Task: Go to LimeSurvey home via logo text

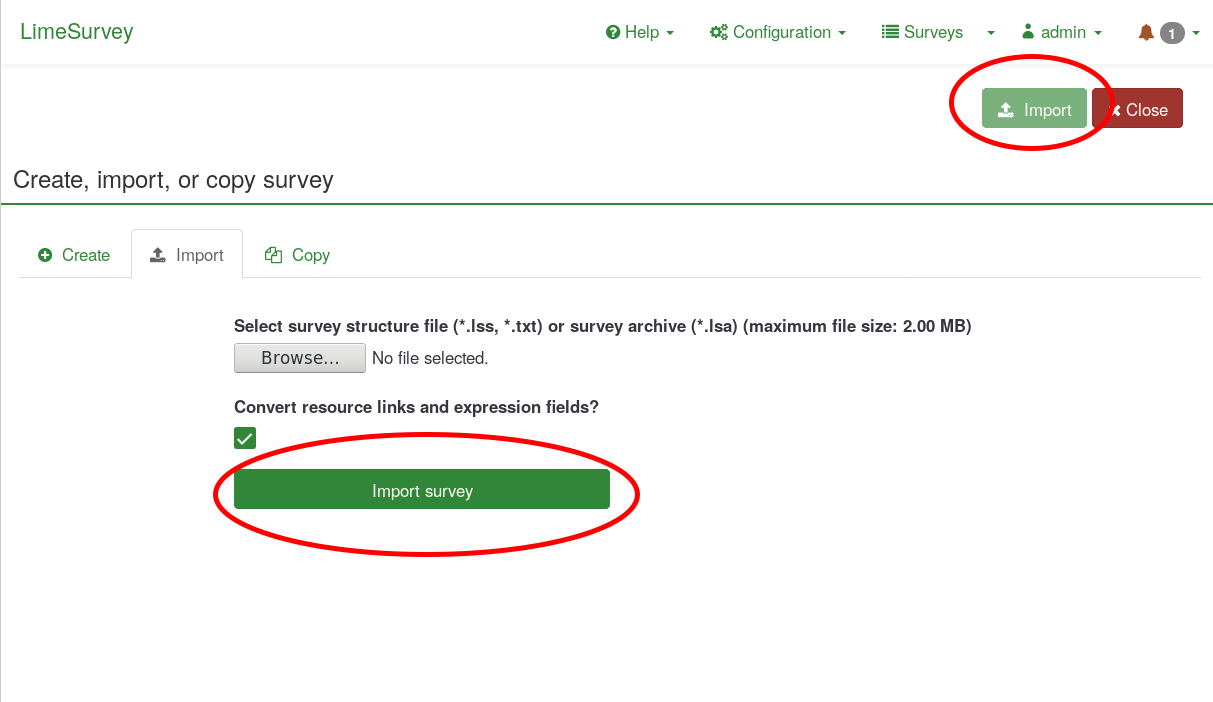Action: click(x=77, y=32)
